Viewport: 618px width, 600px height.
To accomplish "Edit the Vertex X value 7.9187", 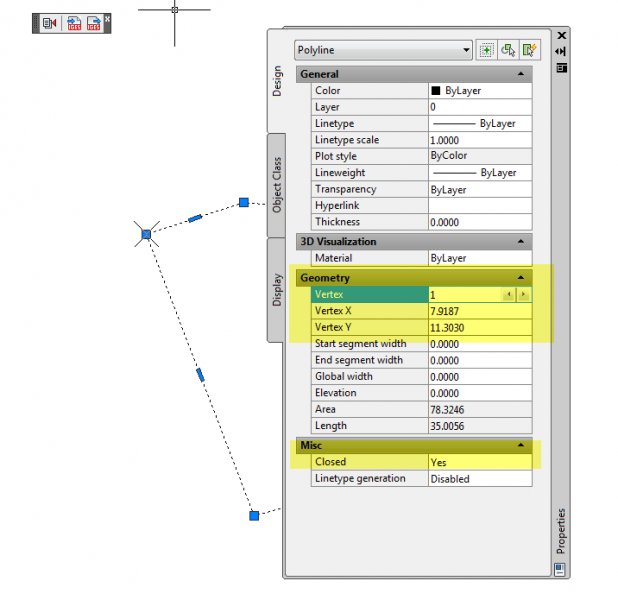I will pyautogui.click(x=480, y=311).
